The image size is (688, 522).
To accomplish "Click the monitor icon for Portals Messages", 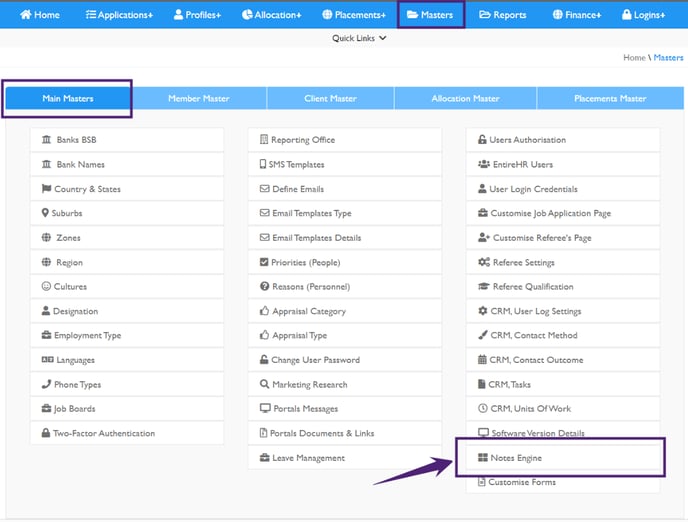I will (x=265, y=408).
